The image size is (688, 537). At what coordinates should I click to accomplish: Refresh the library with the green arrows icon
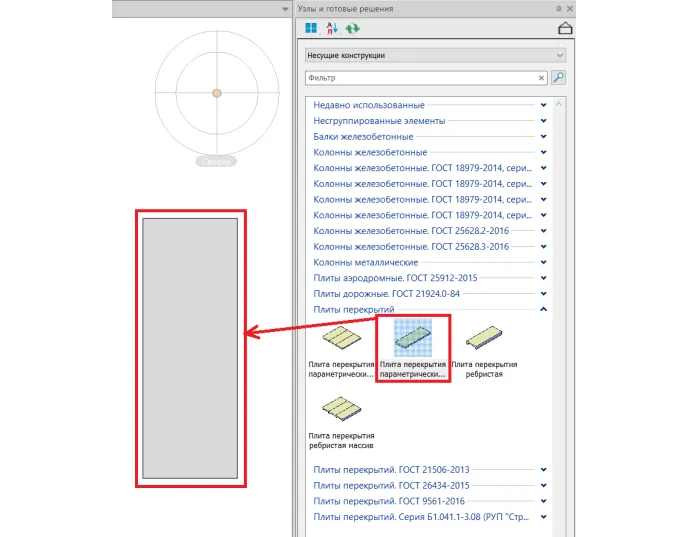pyautogui.click(x=352, y=29)
